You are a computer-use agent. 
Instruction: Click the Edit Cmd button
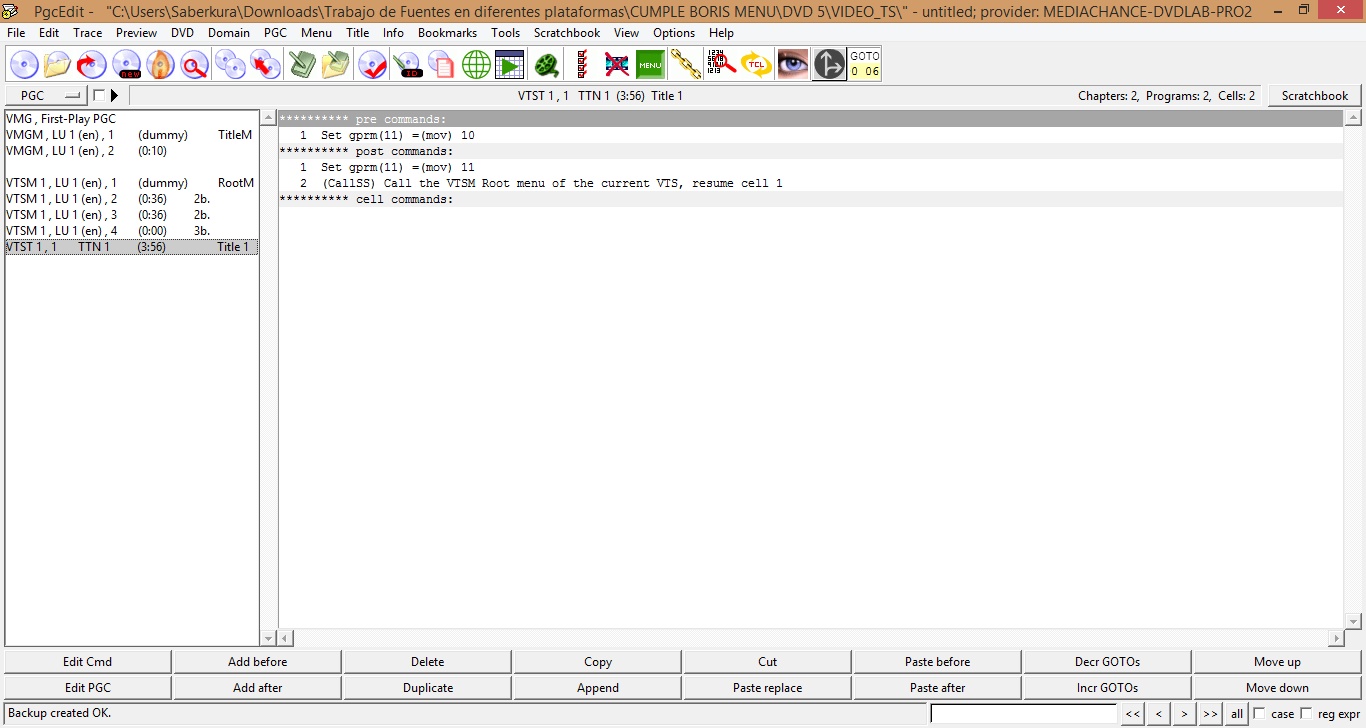coord(88,662)
